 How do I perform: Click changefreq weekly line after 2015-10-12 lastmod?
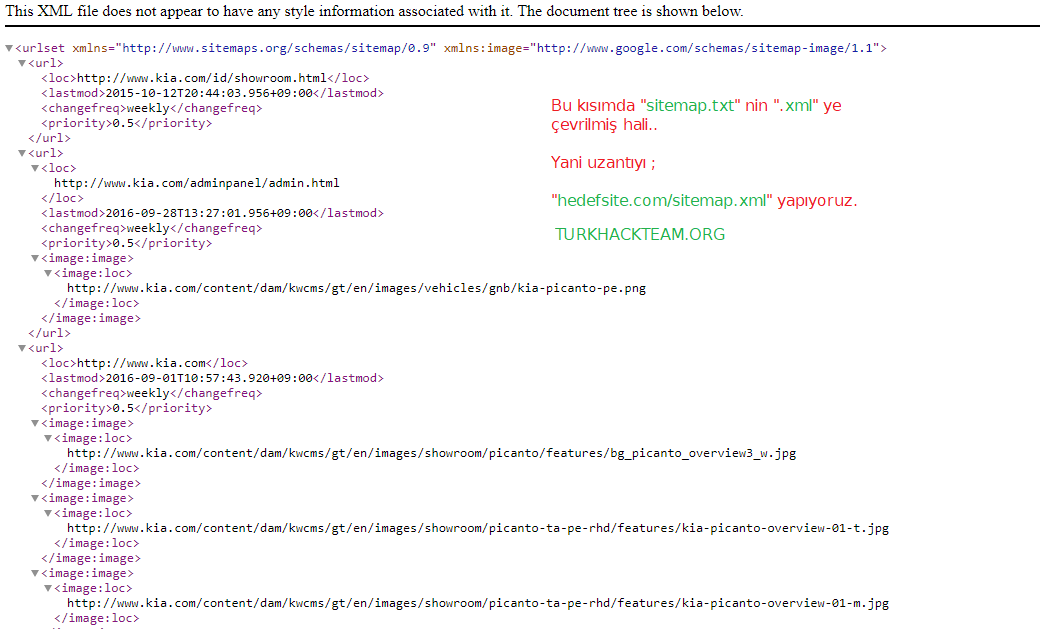pyautogui.click(x=151, y=108)
